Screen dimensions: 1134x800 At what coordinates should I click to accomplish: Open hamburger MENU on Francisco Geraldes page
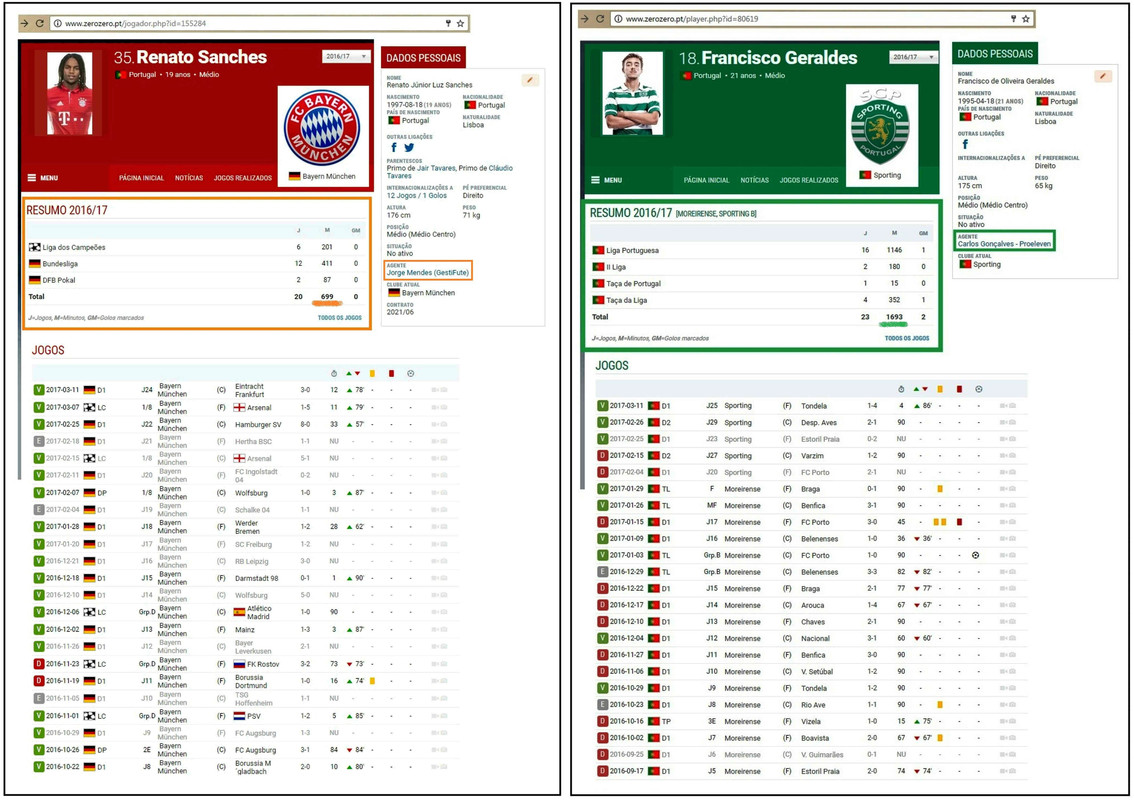coord(606,180)
